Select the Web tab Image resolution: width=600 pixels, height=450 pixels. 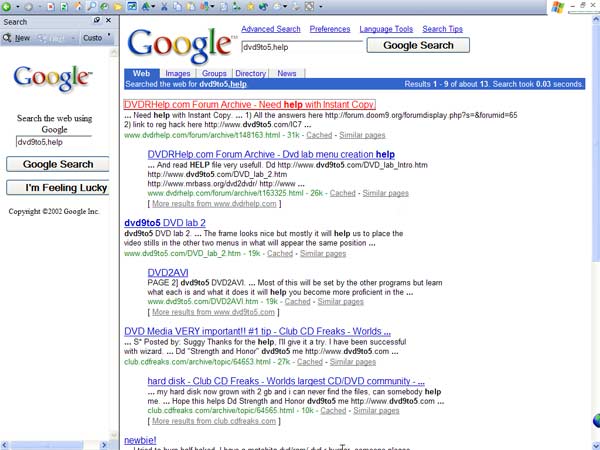point(141,73)
